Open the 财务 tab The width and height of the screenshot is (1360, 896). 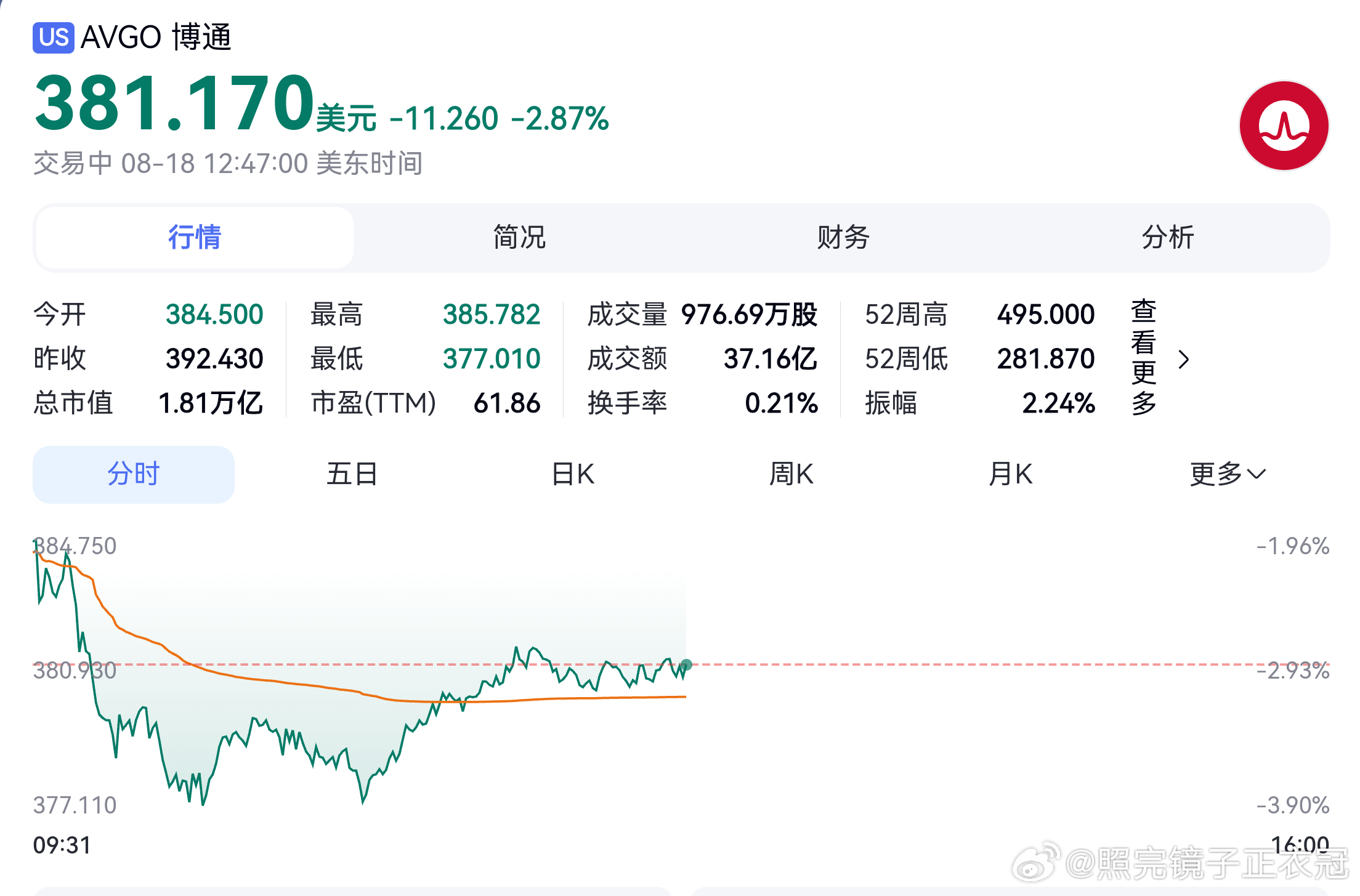click(843, 237)
